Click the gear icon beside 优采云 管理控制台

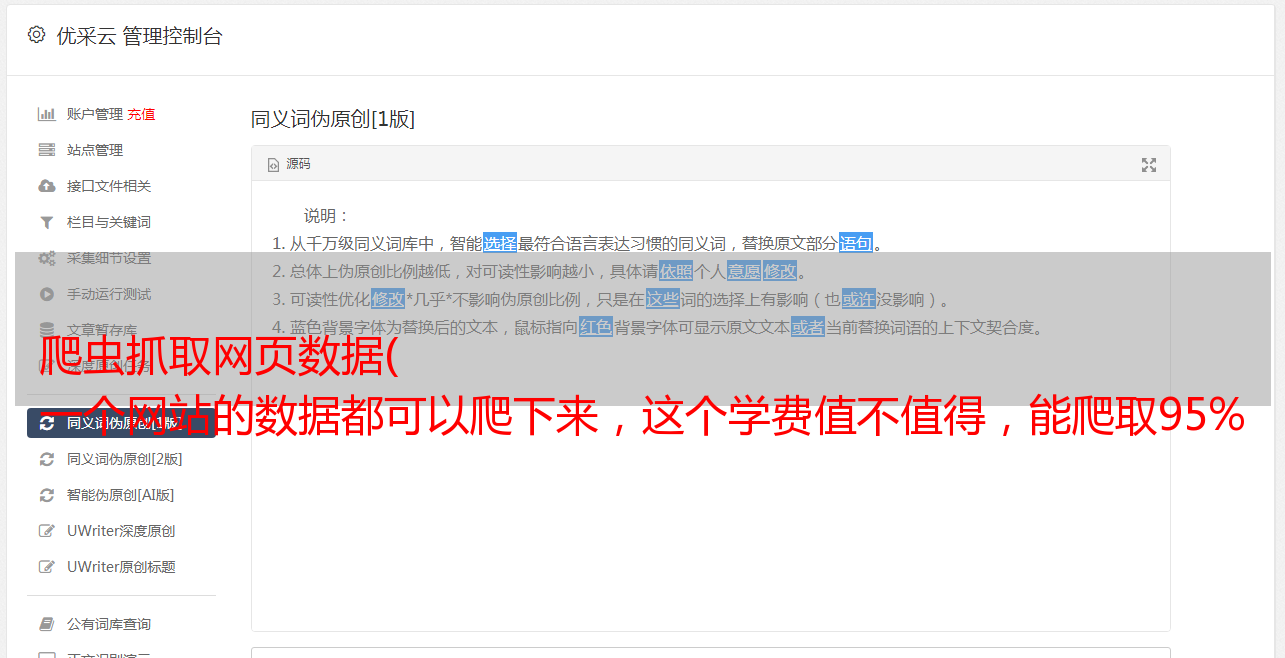36,35
